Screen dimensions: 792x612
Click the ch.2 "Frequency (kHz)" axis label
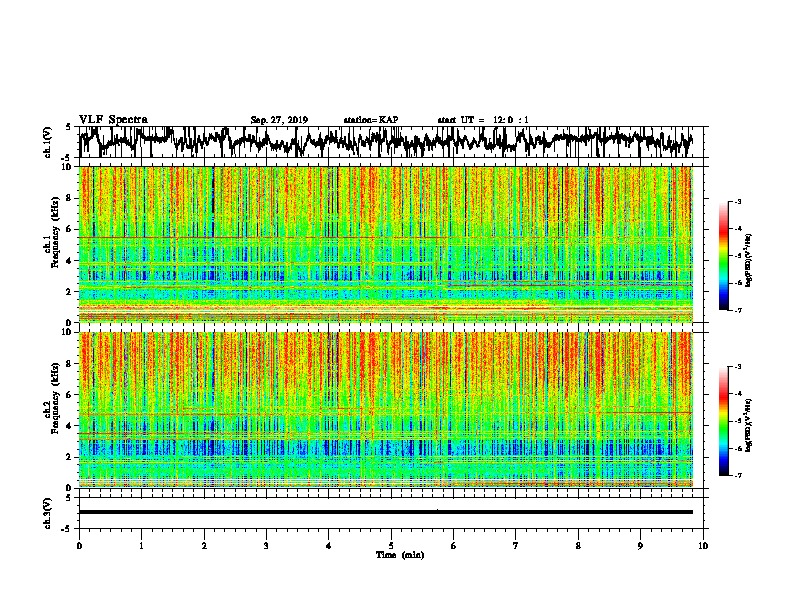click(55, 398)
